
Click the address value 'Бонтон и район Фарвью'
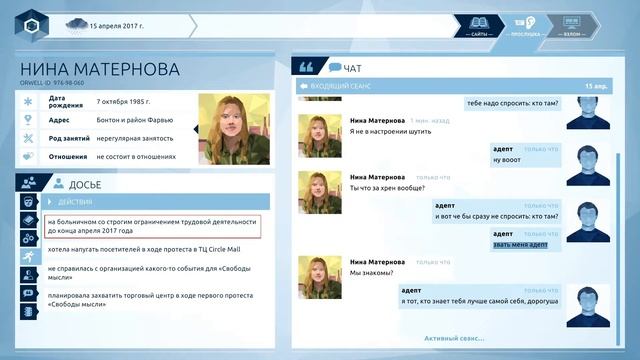click(135, 120)
